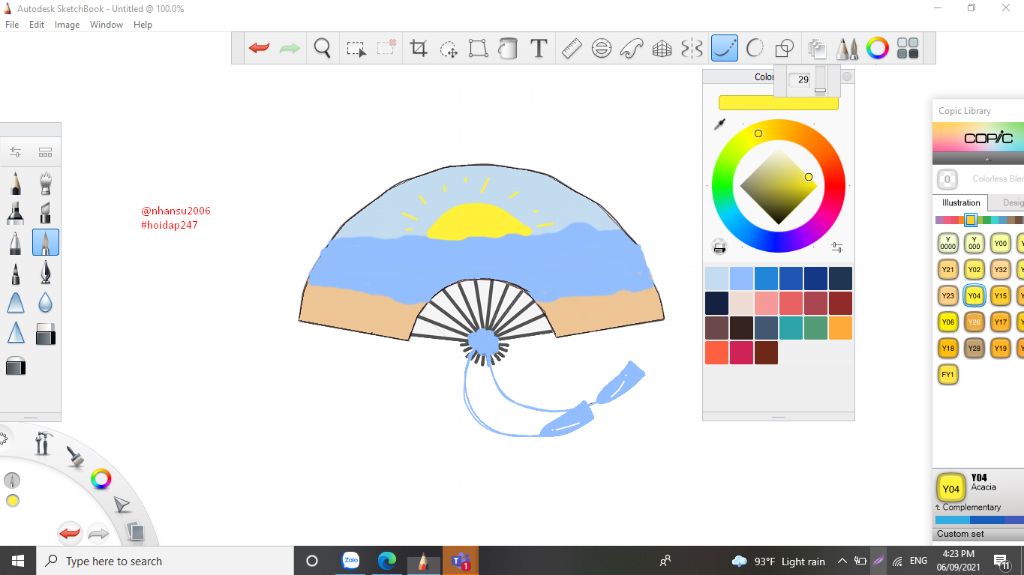This screenshot has width=1024, height=575.
Task: Select Copic marker Y06
Action: 948,321
